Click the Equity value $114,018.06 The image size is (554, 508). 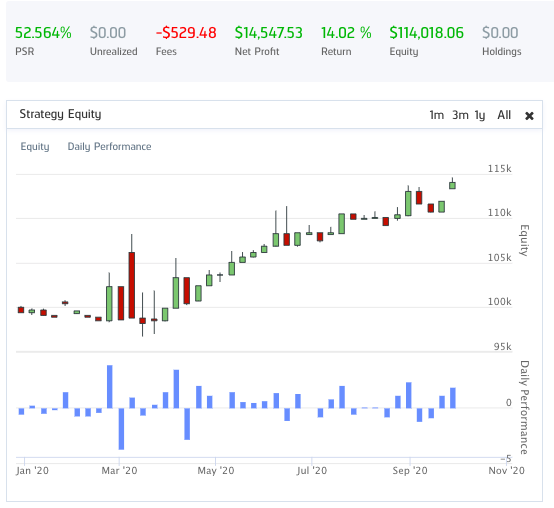426,33
